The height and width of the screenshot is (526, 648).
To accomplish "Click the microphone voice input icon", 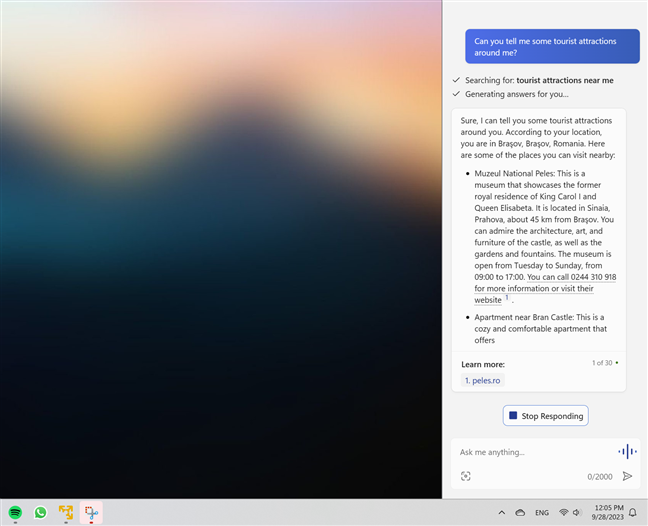I will click(x=627, y=452).
